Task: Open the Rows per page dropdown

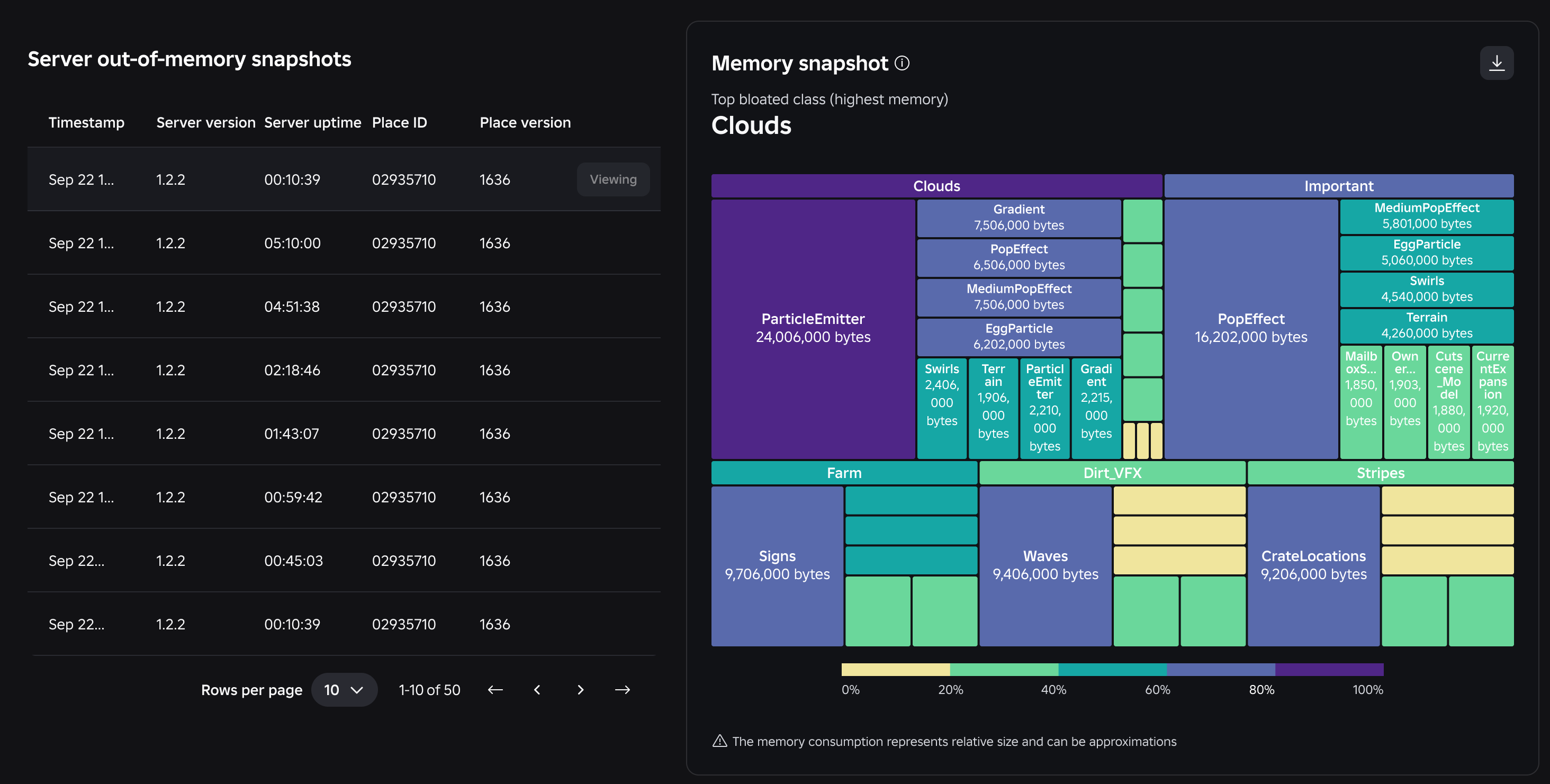Action: click(344, 690)
